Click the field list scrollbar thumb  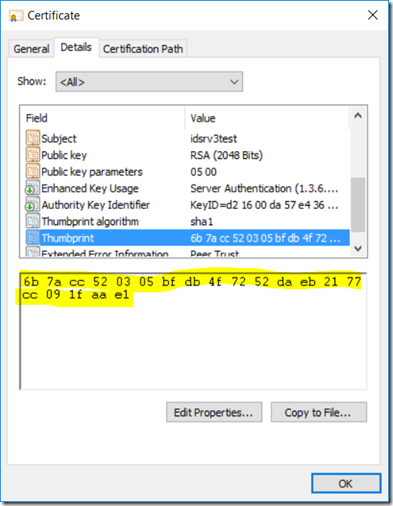coord(358,205)
